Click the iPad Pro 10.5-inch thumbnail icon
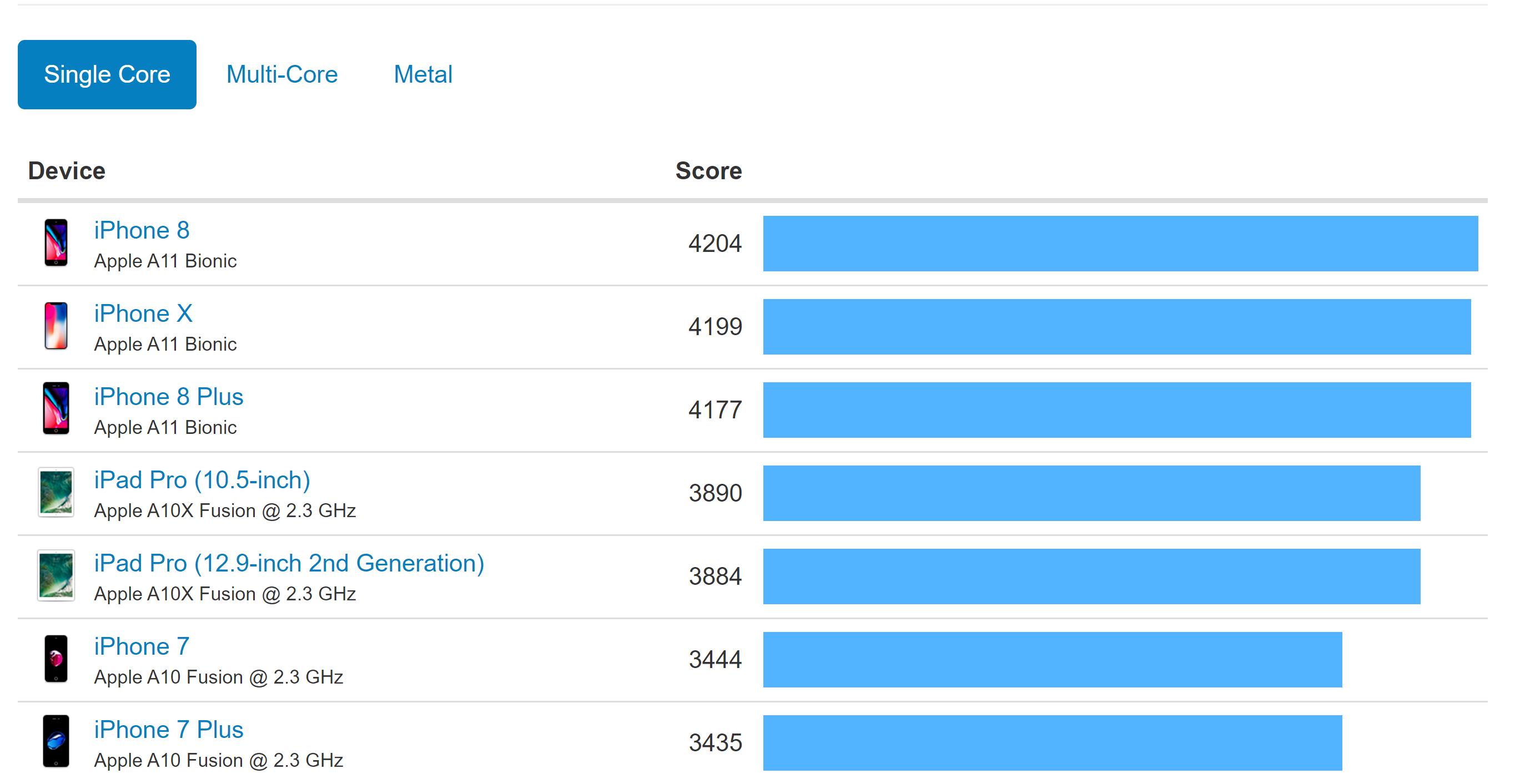 (56, 493)
